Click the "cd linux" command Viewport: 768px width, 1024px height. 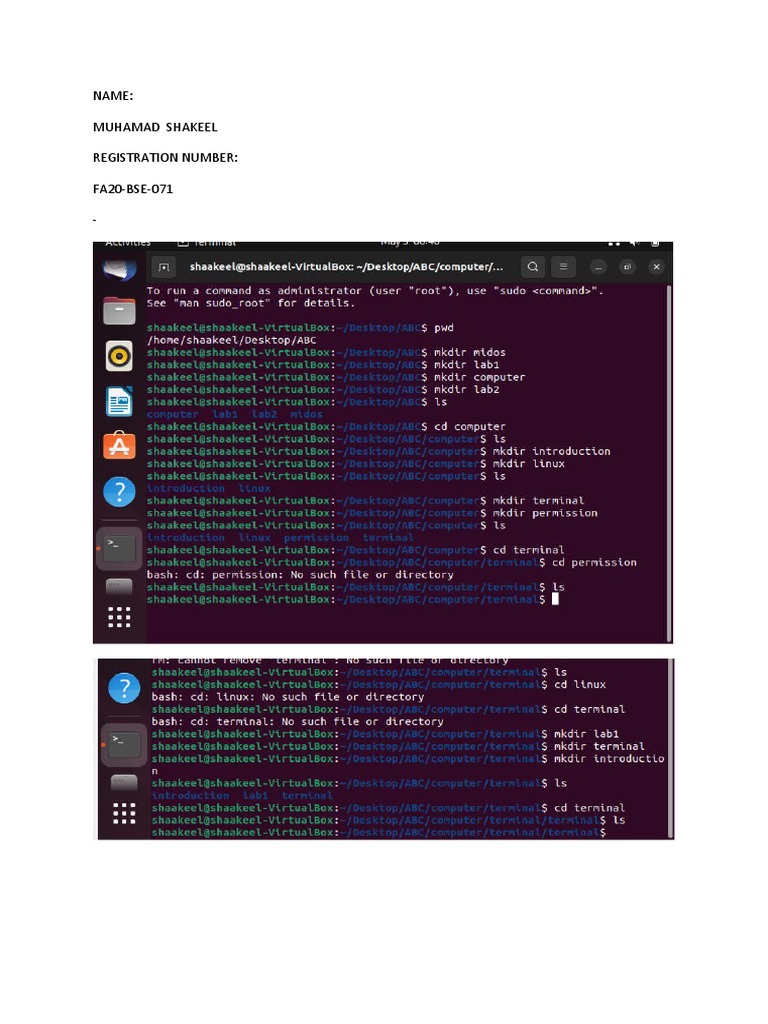581,684
